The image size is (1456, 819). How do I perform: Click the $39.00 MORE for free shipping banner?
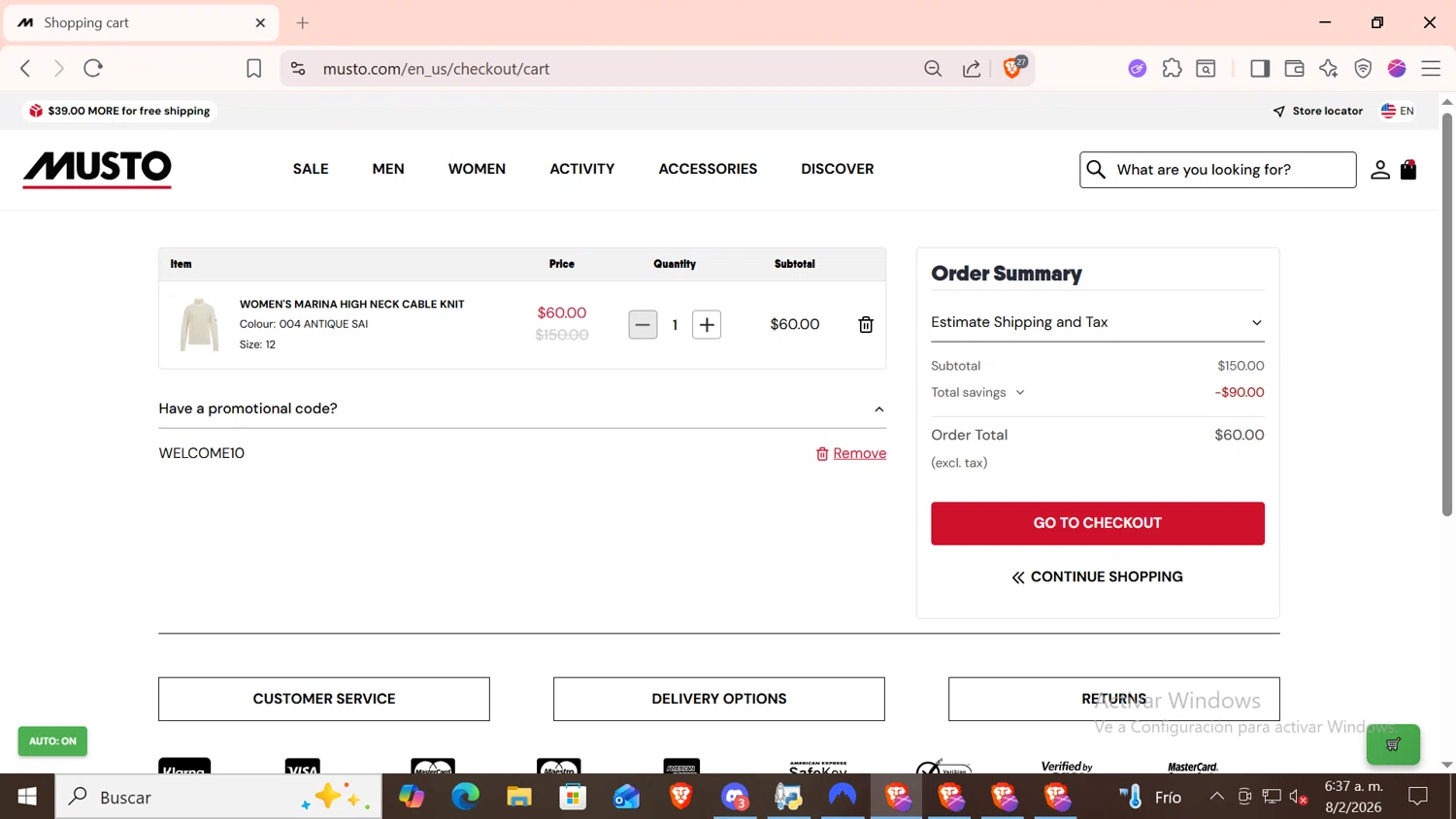tap(119, 111)
